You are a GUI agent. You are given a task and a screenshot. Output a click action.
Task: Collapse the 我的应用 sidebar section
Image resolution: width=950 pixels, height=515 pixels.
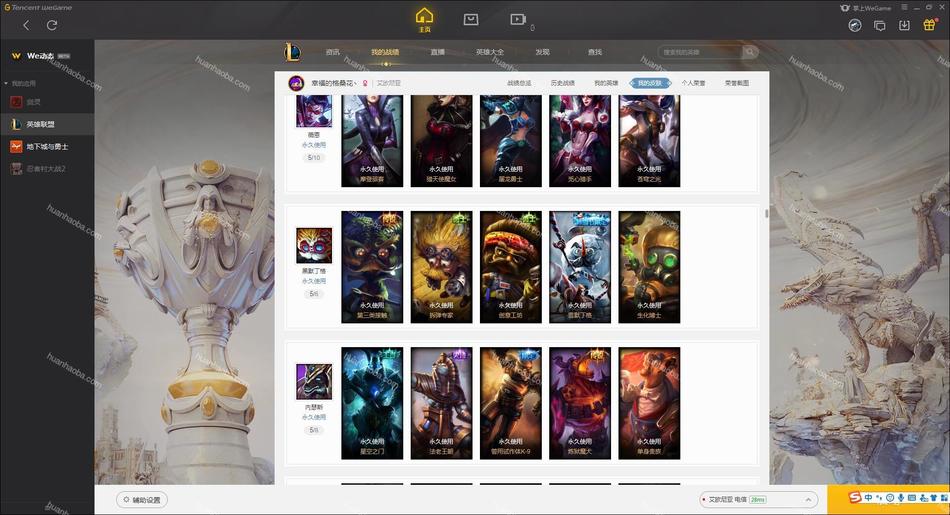tap(6, 83)
